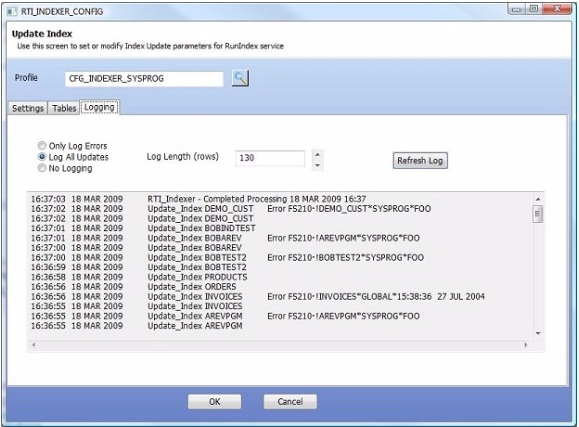Decrease log length with the down arrow
579x427 pixels.
click(x=318, y=165)
